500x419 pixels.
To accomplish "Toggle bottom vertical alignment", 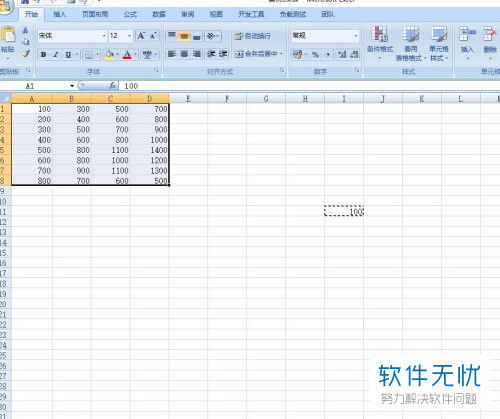I will (197, 36).
